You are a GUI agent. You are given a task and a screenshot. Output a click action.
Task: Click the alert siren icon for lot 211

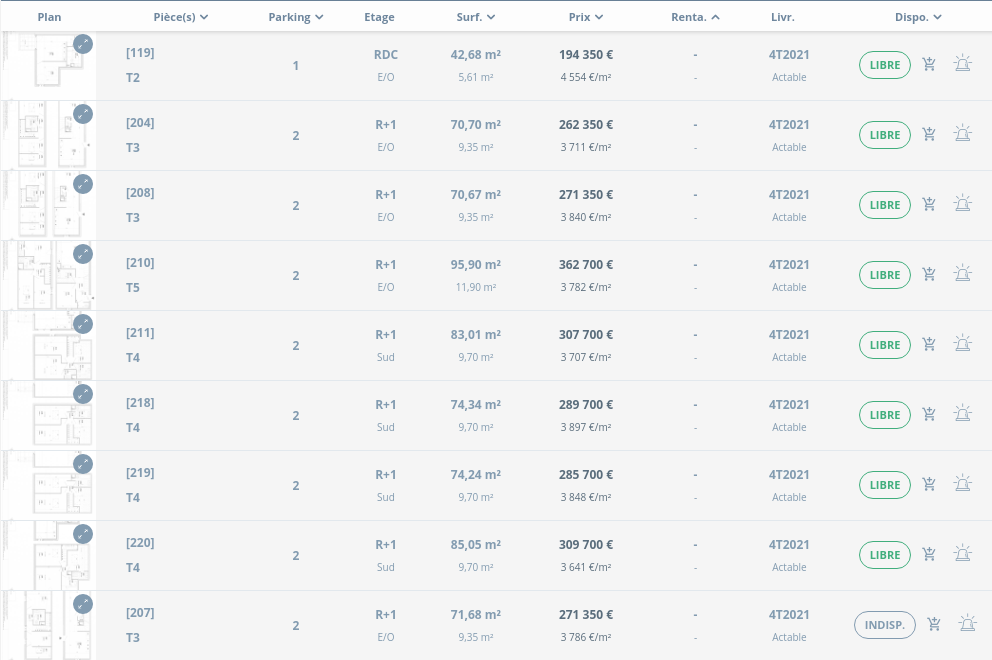(962, 344)
